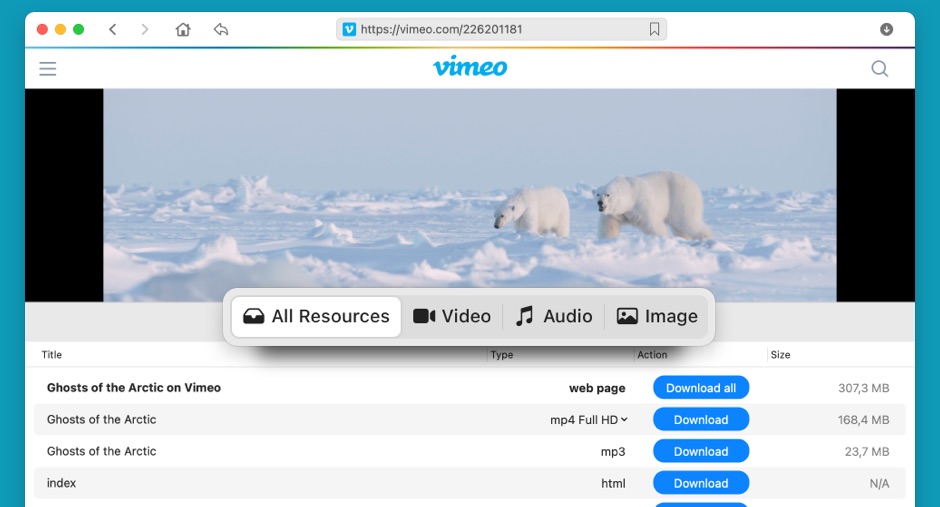
Task: Click the '168,4 MB' size value
Action: [863, 420]
